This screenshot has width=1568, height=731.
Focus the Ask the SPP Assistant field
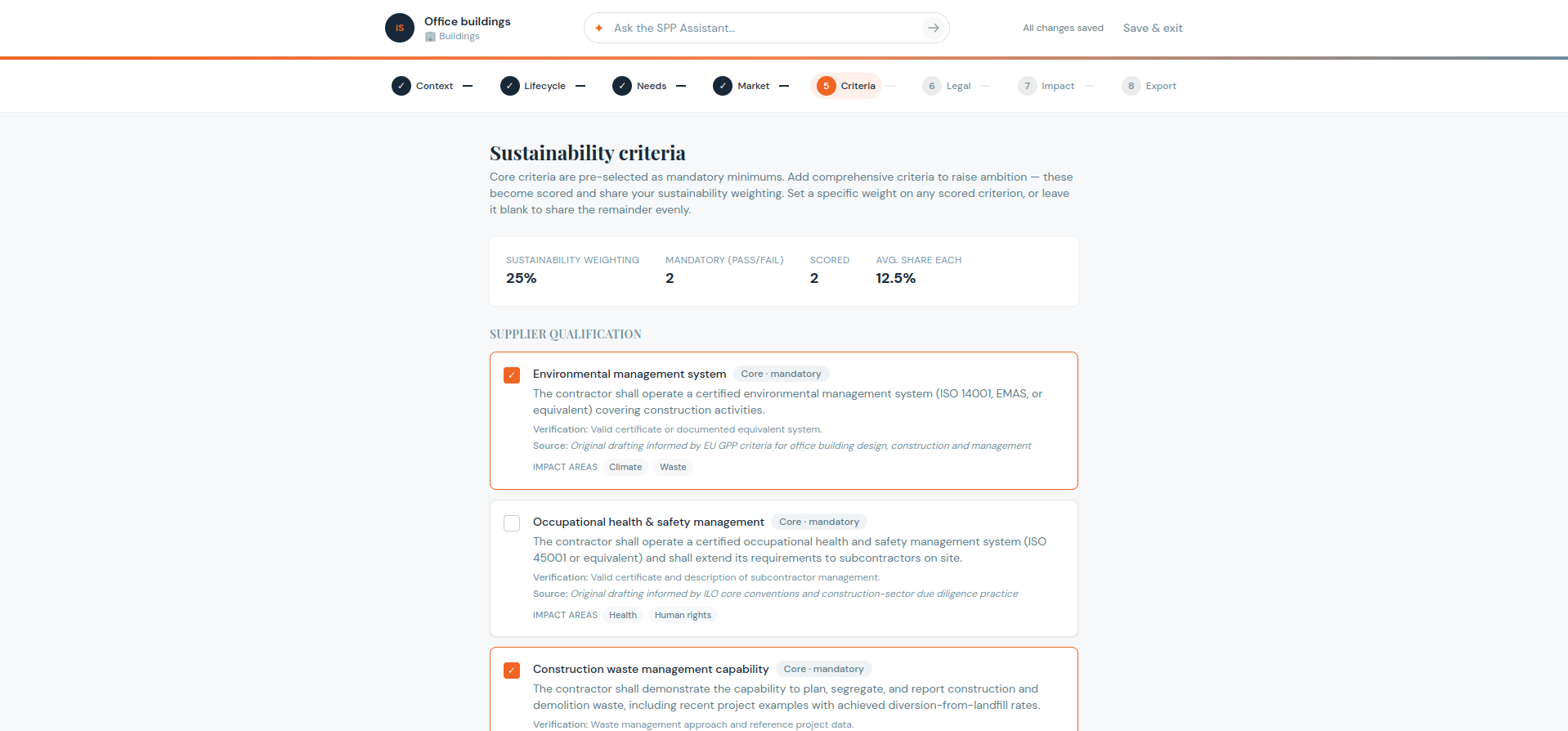[x=764, y=28]
